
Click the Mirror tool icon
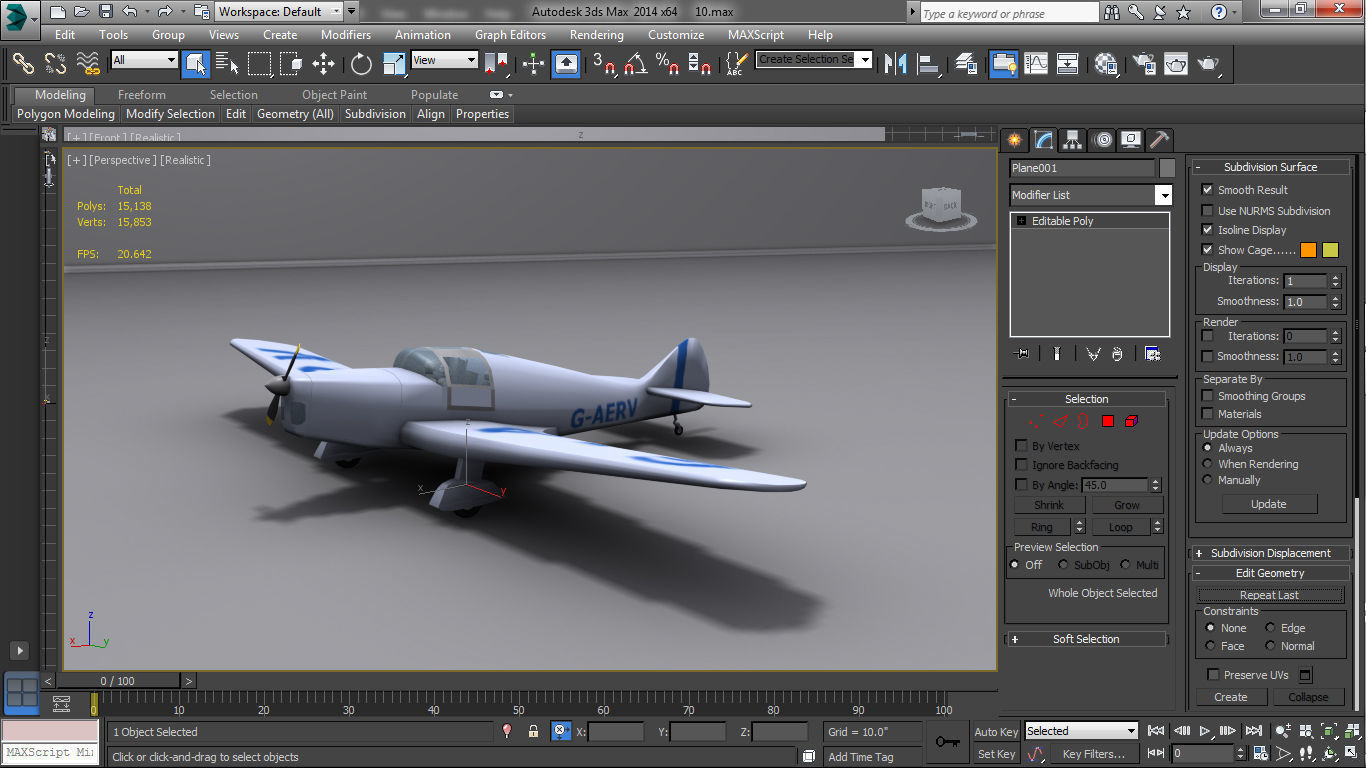tap(896, 64)
